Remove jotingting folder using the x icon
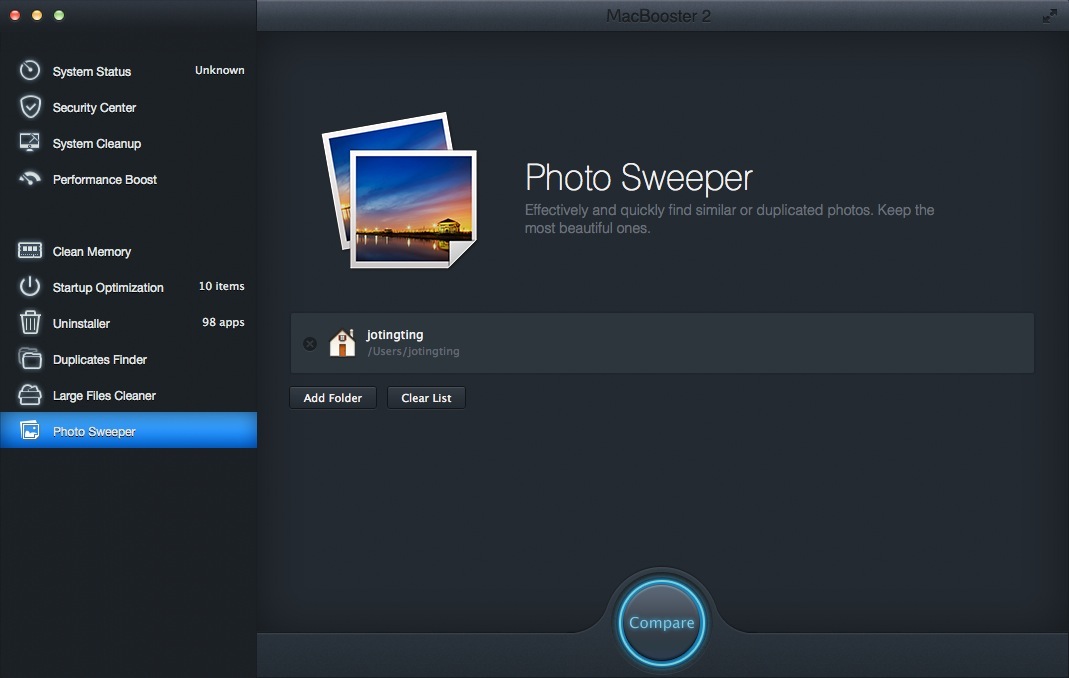Viewport: 1069px width, 678px height. 310,343
